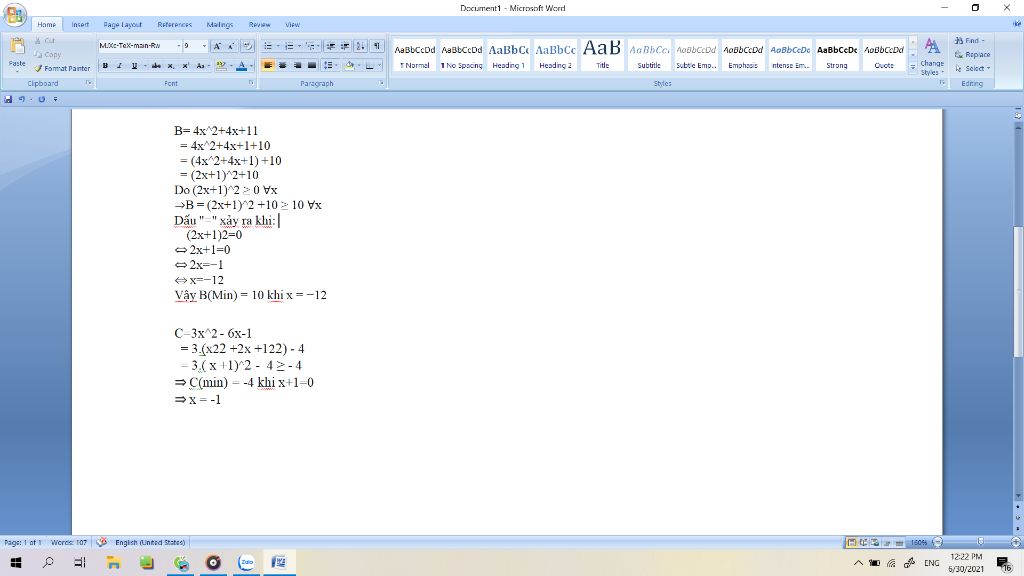Apply subscript formatting
The height and width of the screenshot is (576, 1024).
pyautogui.click(x=170, y=65)
